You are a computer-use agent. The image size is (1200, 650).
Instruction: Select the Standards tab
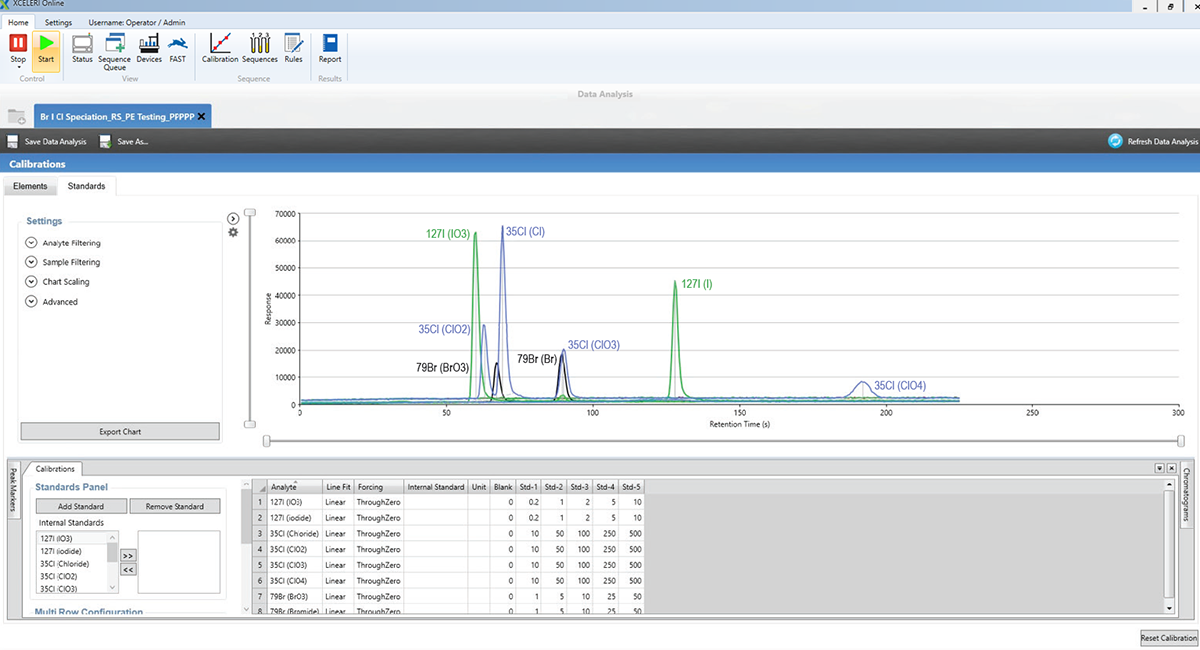click(86, 186)
